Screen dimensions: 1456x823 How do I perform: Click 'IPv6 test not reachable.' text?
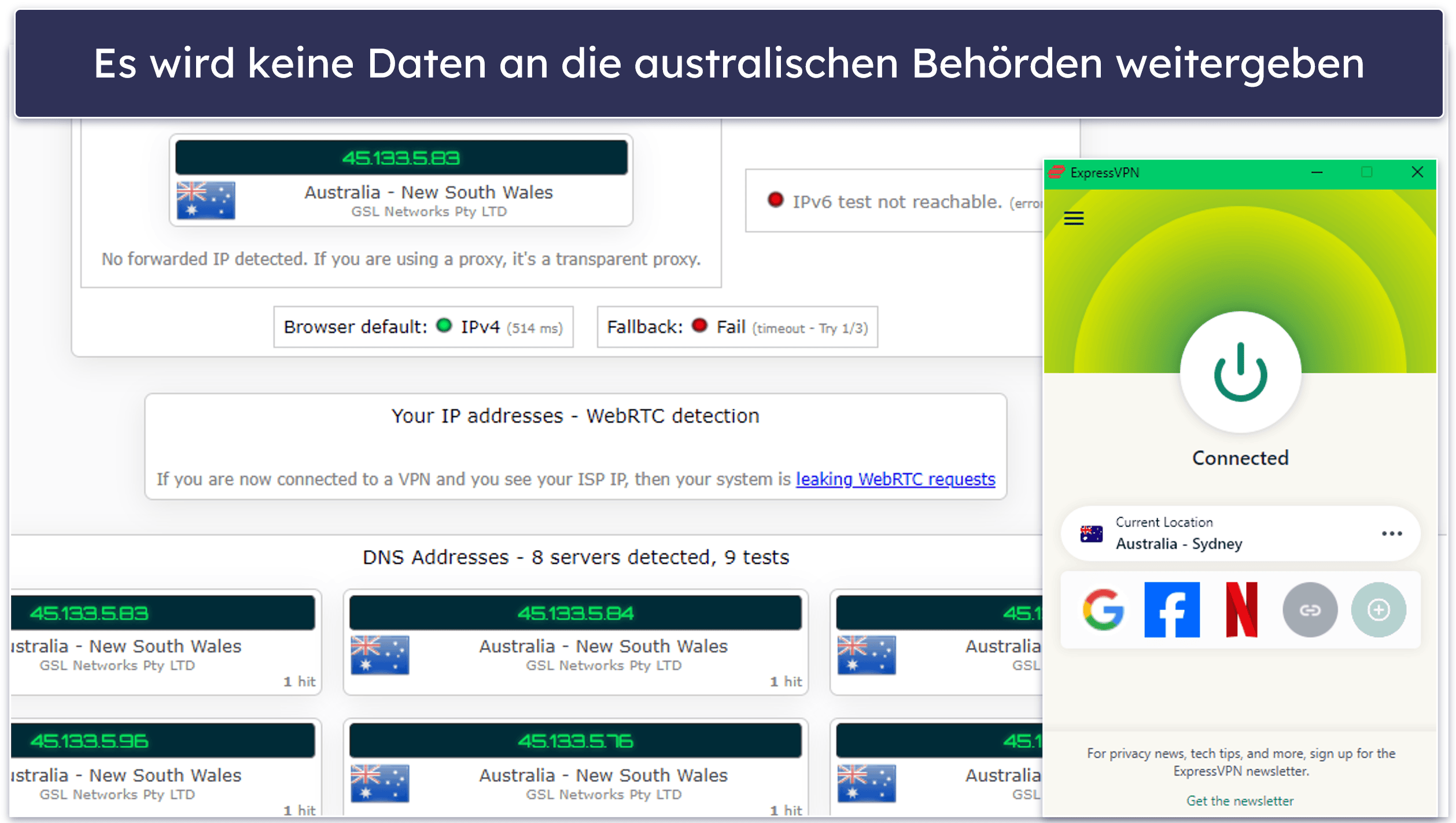tap(897, 202)
